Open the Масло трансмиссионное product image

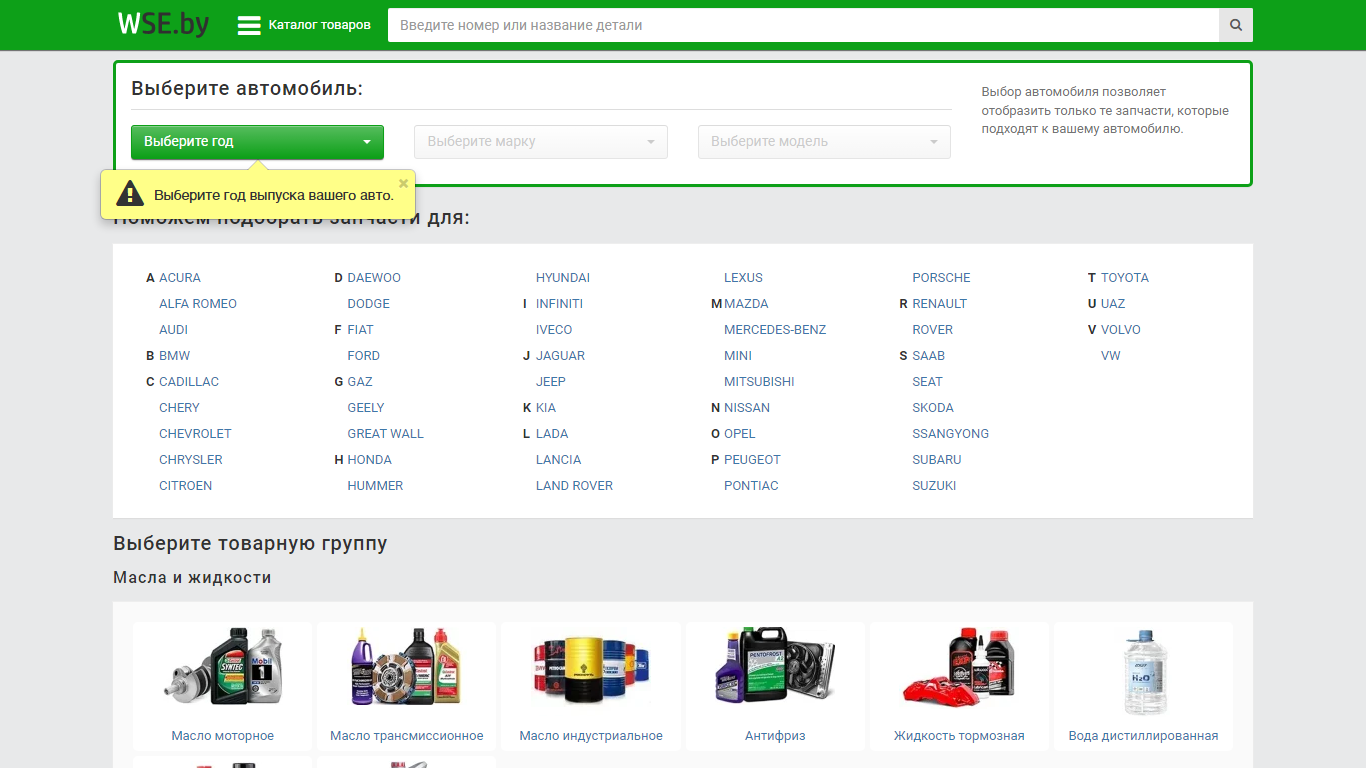pos(407,667)
